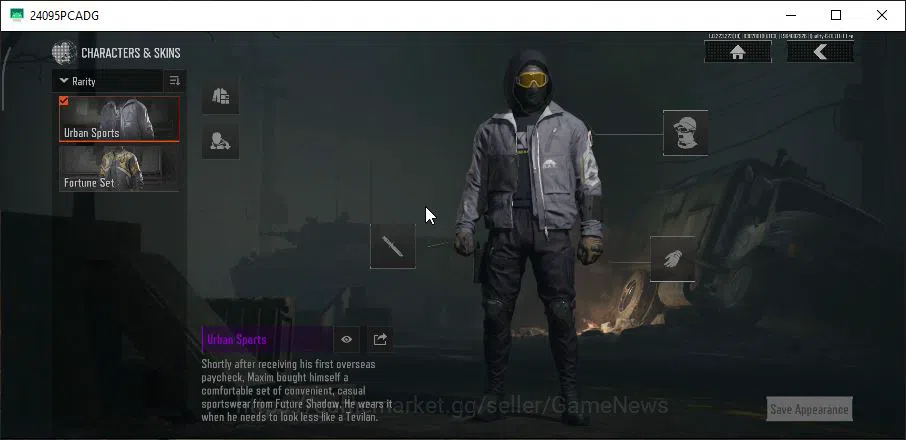The height and width of the screenshot is (440, 906).
Task: Click the Save Appearance button
Action: click(809, 409)
